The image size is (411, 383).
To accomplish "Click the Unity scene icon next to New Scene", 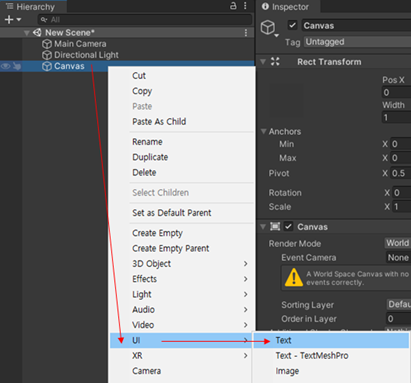I will pos(37,32).
